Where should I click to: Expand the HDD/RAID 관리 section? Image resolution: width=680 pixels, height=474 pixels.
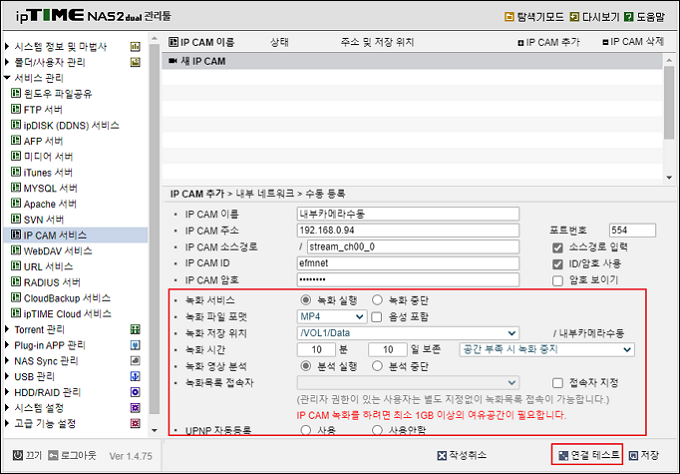[7, 392]
